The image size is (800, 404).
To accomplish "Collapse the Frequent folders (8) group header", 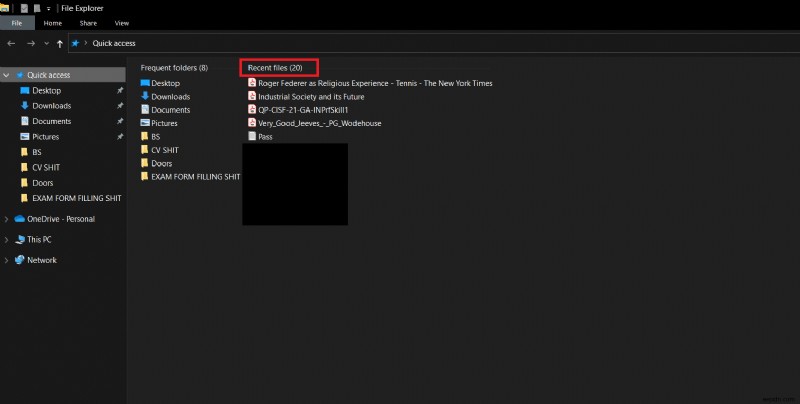I will 174,67.
